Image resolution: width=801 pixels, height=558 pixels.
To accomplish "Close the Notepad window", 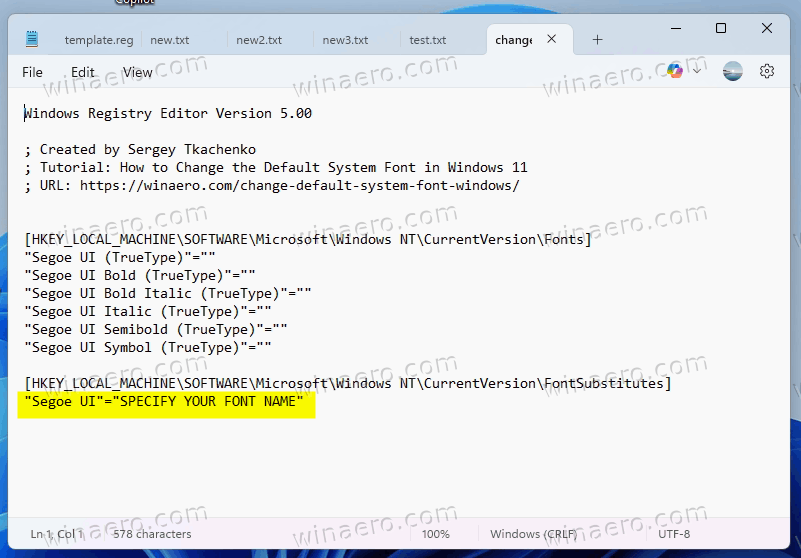I will (x=767, y=29).
